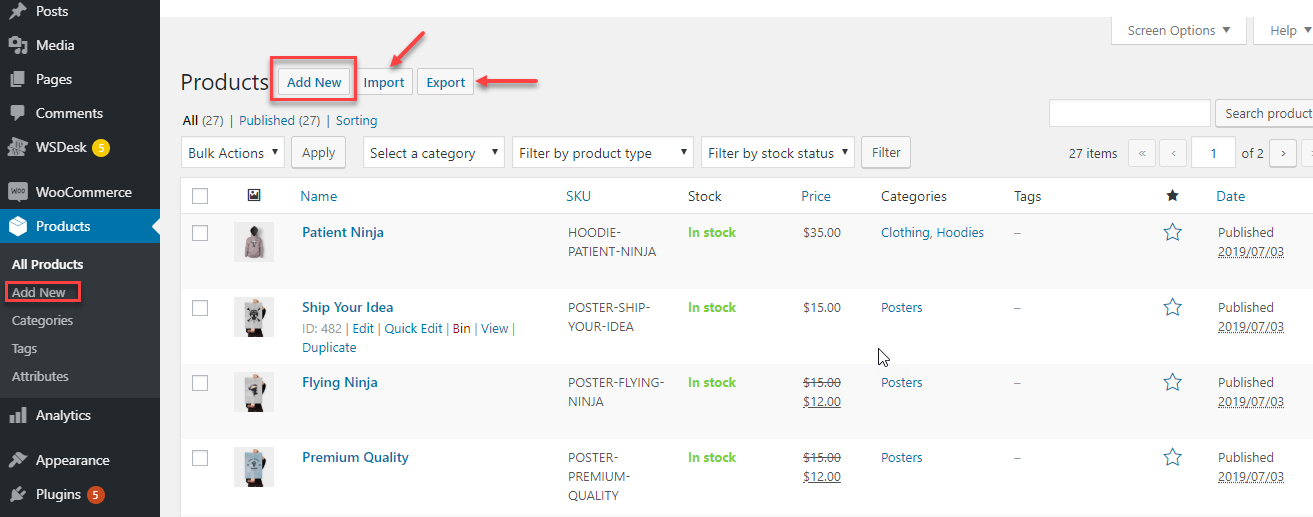Click the image column header icon

pyautogui.click(x=254, y=196)
